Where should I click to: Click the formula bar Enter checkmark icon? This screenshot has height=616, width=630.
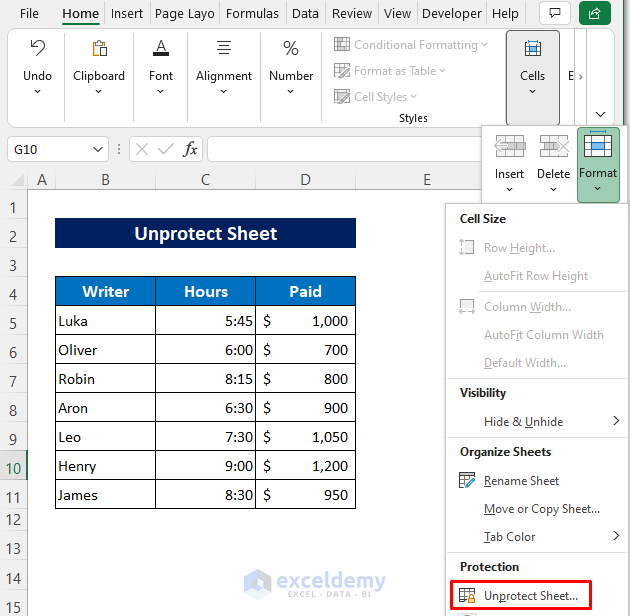[166, 149]
